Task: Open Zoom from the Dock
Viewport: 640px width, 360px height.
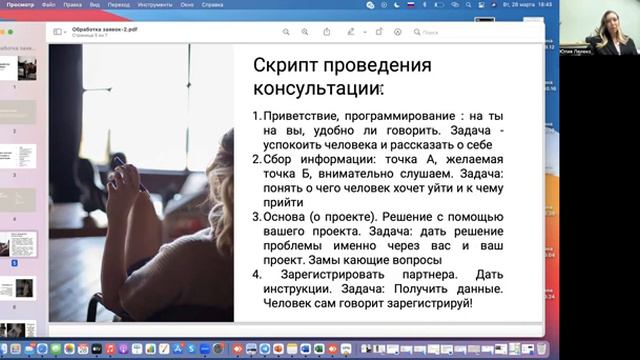Action: tap(204, 349)
